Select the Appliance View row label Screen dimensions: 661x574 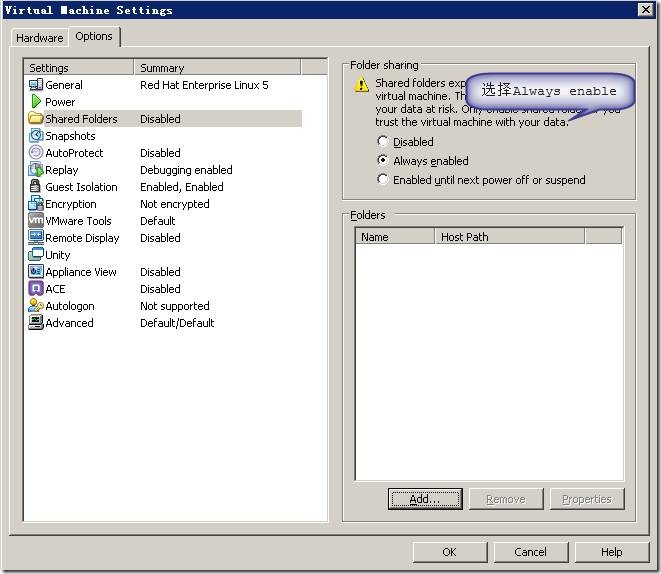[81, 272]
